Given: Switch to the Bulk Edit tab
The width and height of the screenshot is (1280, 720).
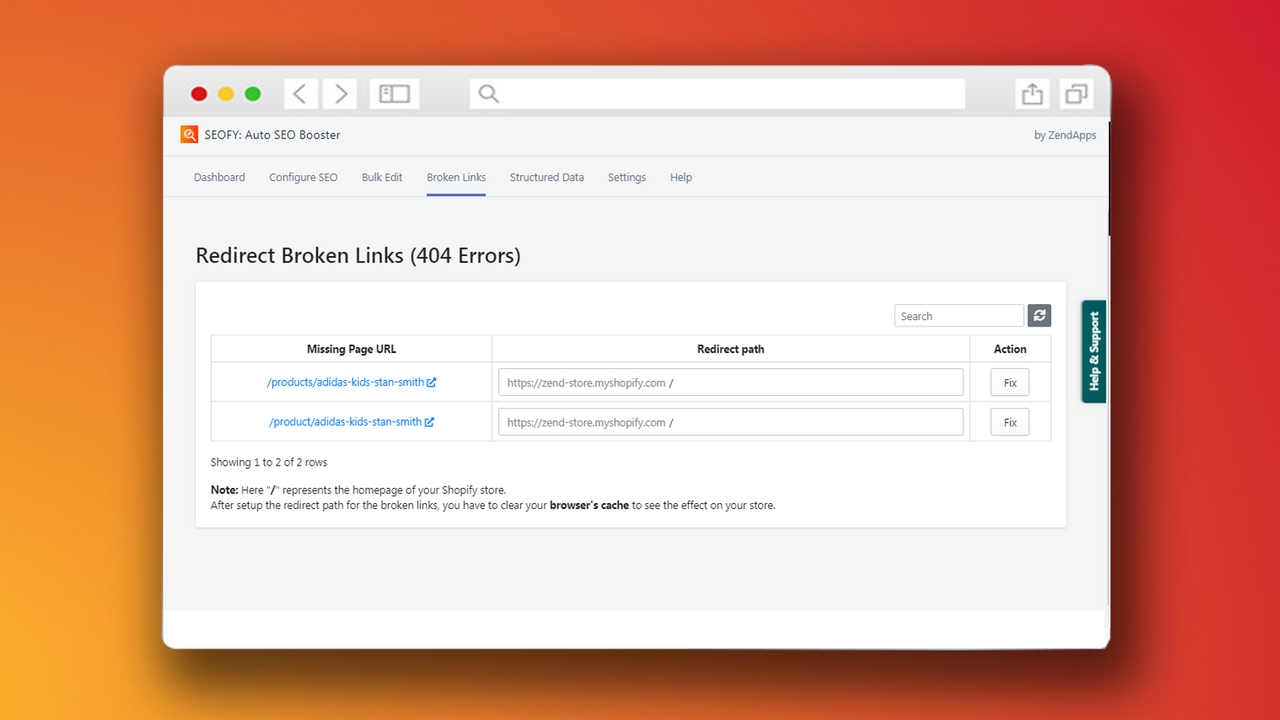Looking at the screenshot, I should click(382, 177).
